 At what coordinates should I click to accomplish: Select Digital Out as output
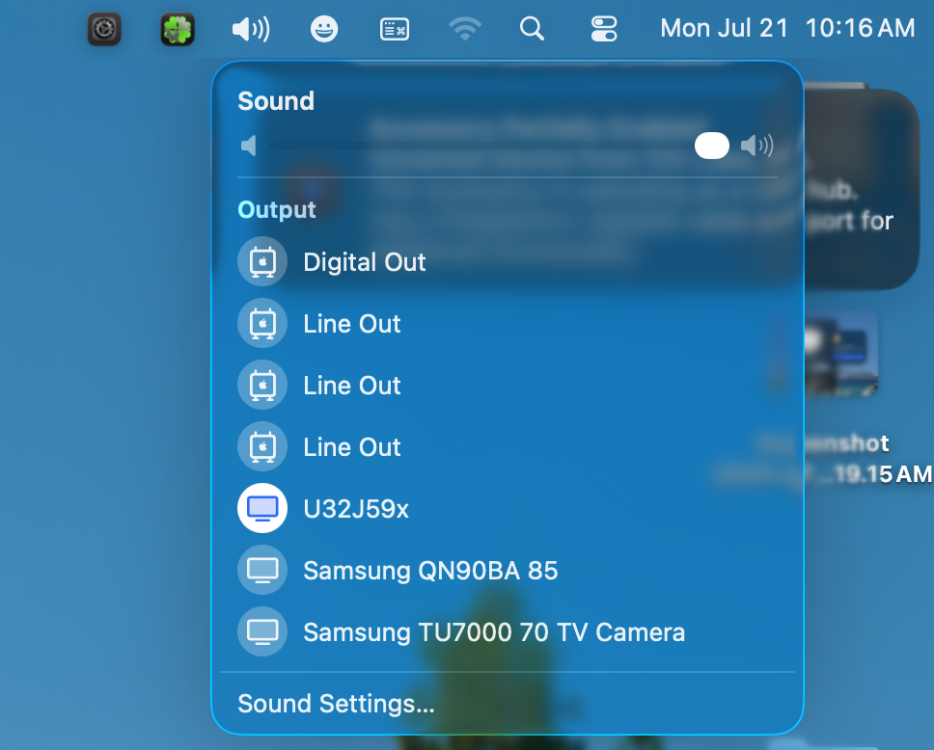pyautogui.click(x=507, y=262)
